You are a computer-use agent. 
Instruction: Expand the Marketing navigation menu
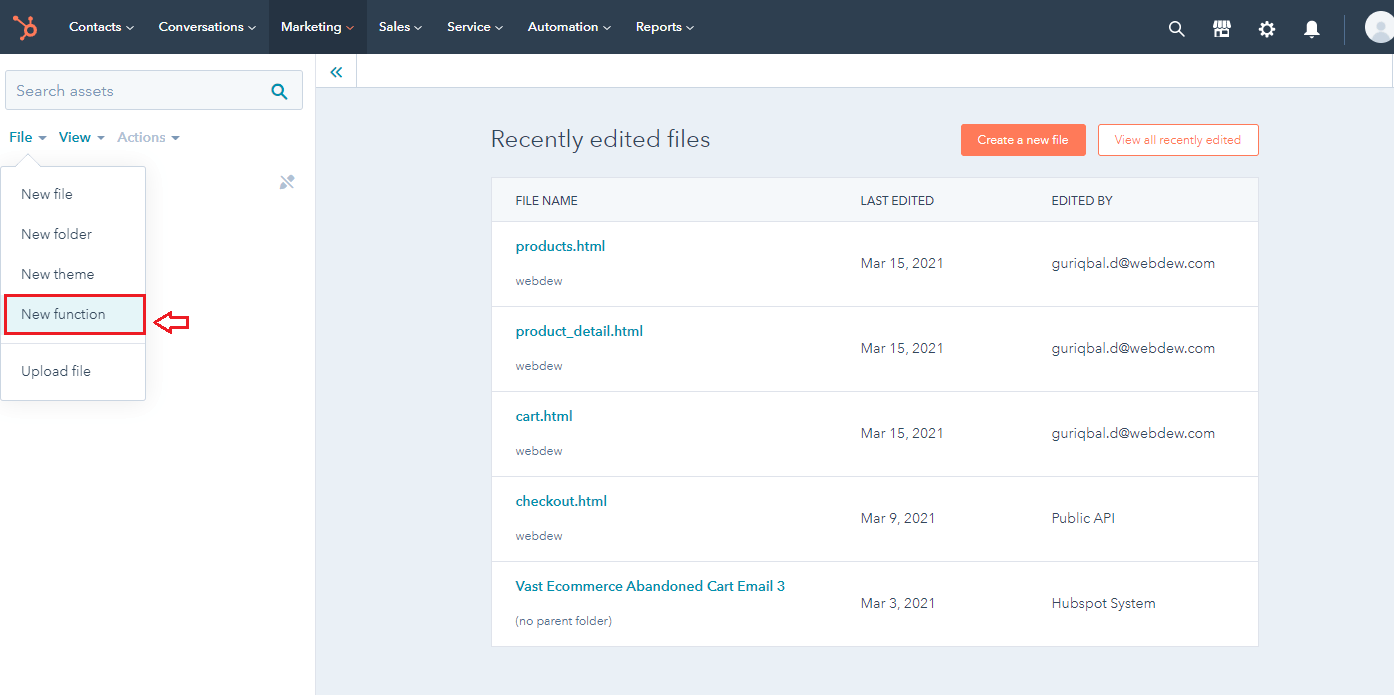[317, 27]
